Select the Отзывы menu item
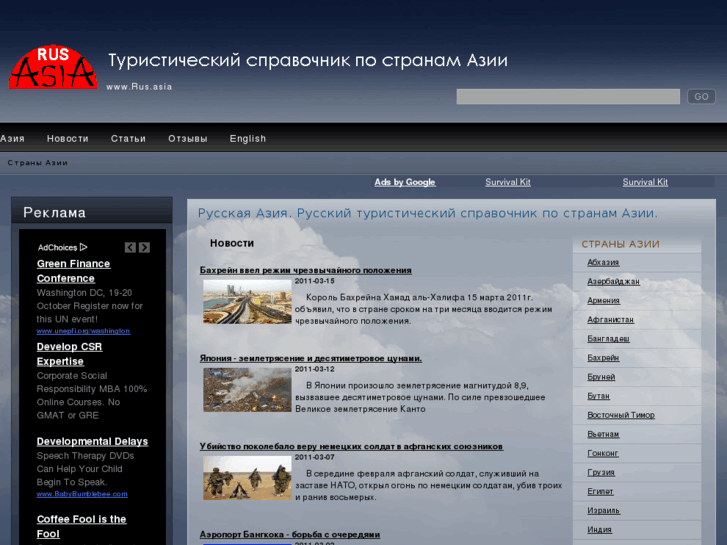Image resolution: width=727 pixels, height=545 pixels. pos(188,139)
